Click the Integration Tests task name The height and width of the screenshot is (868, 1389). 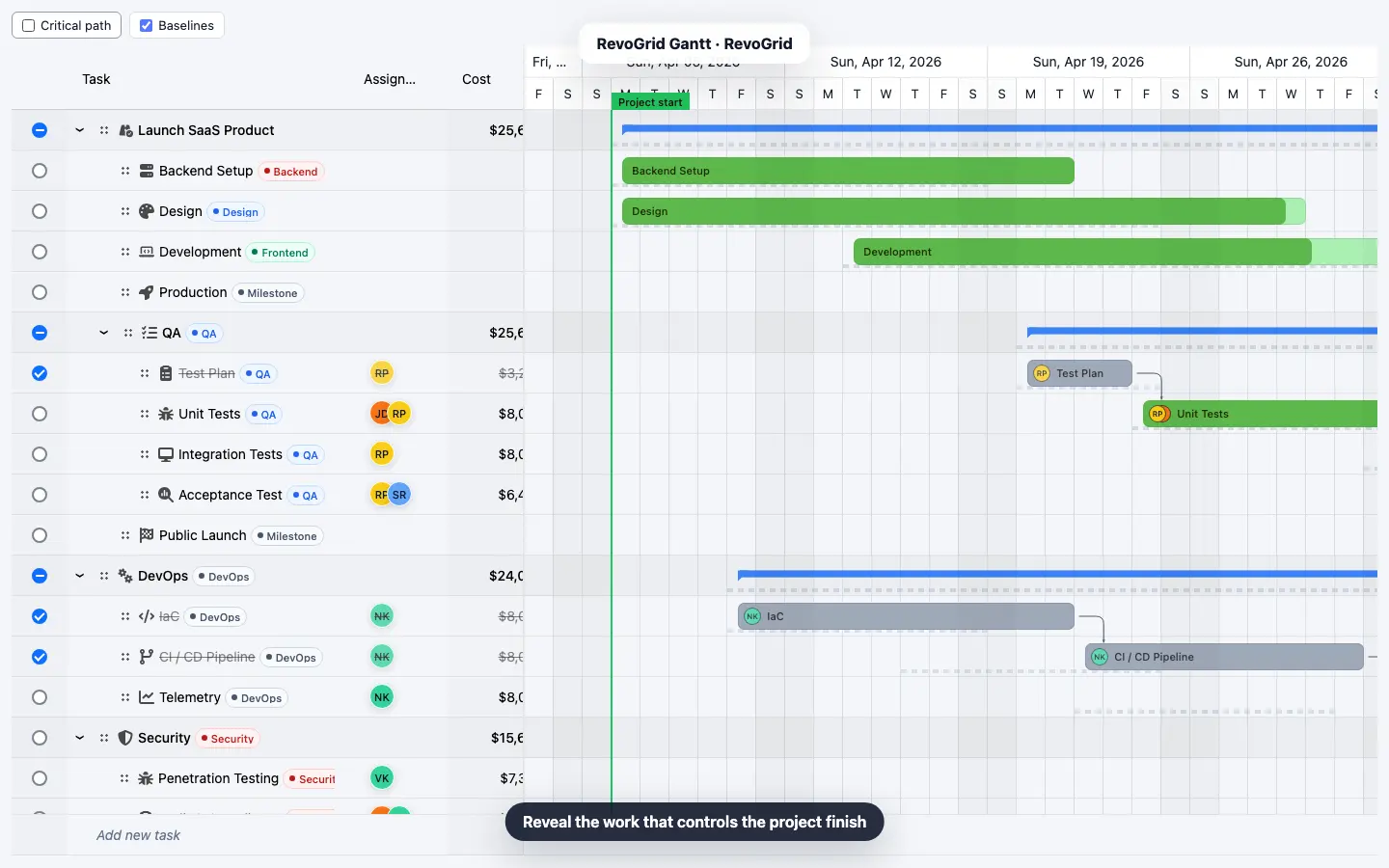(231, 454)
